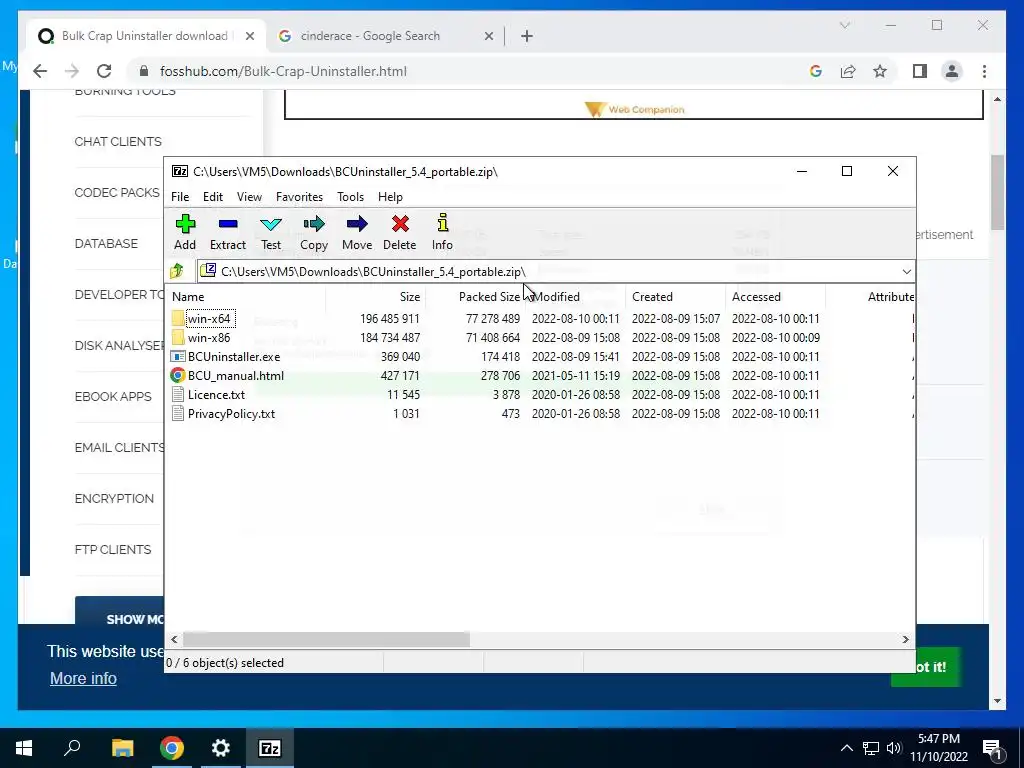Show hidden system tray icons
This screenshot has width=1024, height=768.
point(846,748)
